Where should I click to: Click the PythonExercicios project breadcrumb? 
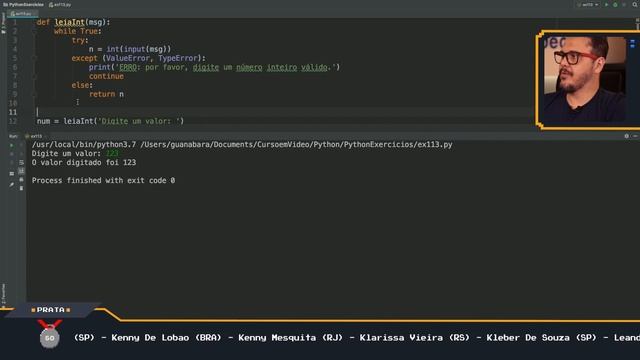click(23, 4)
